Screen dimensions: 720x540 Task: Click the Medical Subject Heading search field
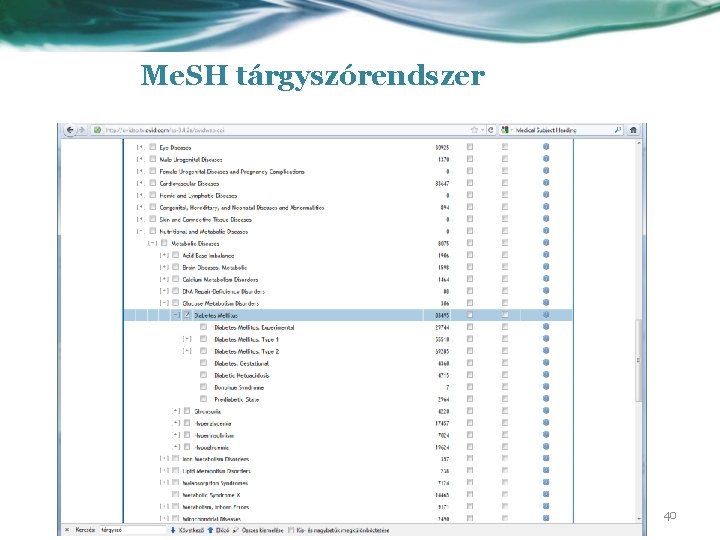(563, 130)
